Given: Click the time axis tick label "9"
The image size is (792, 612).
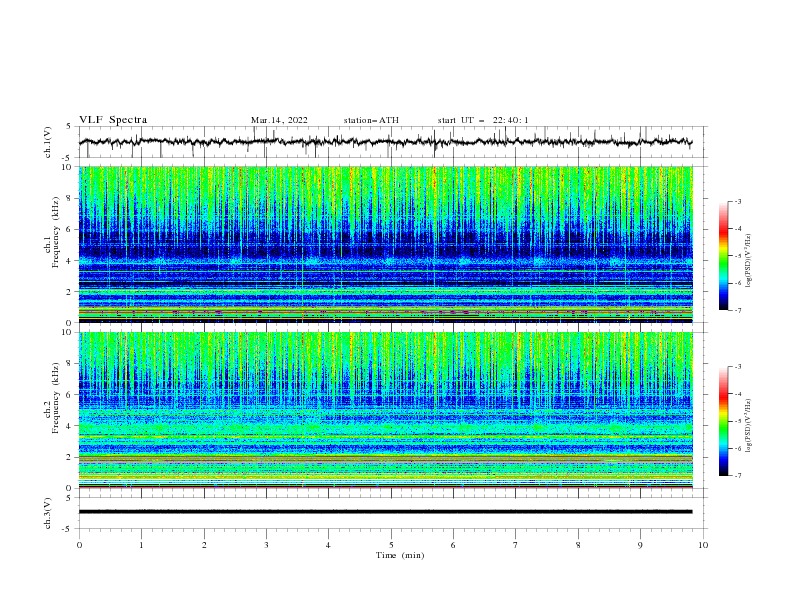Looking at the screenshot, I should (x=640, y=545).
